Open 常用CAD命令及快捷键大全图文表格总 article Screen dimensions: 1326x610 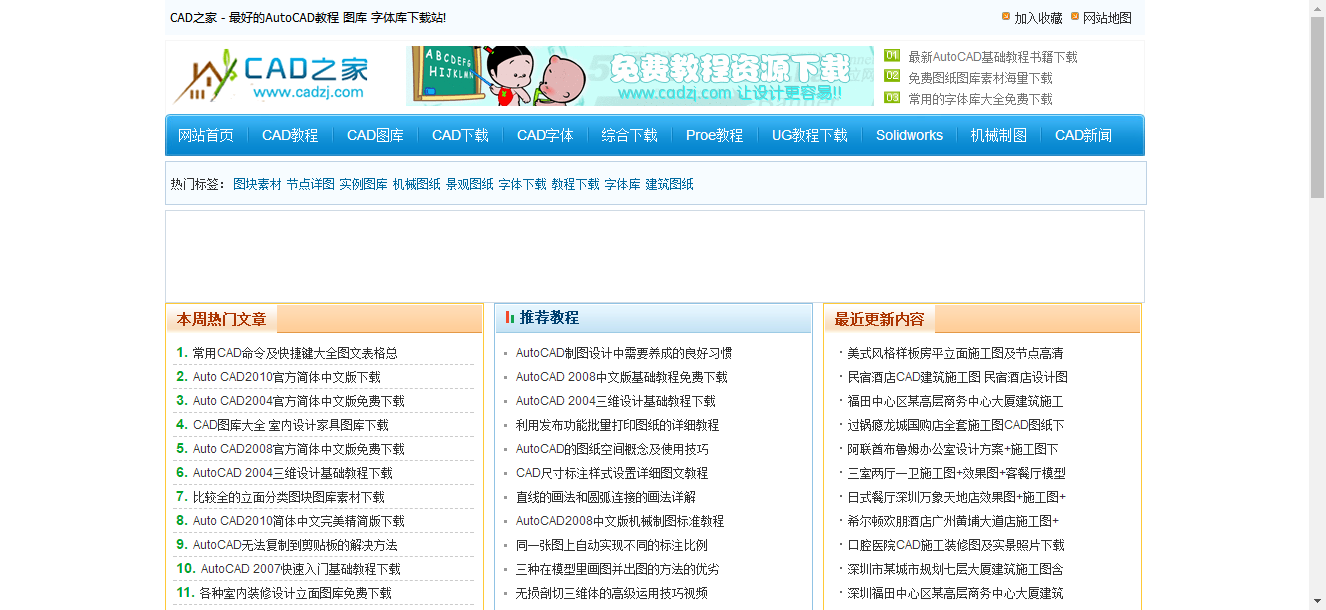tap(295, 353)
